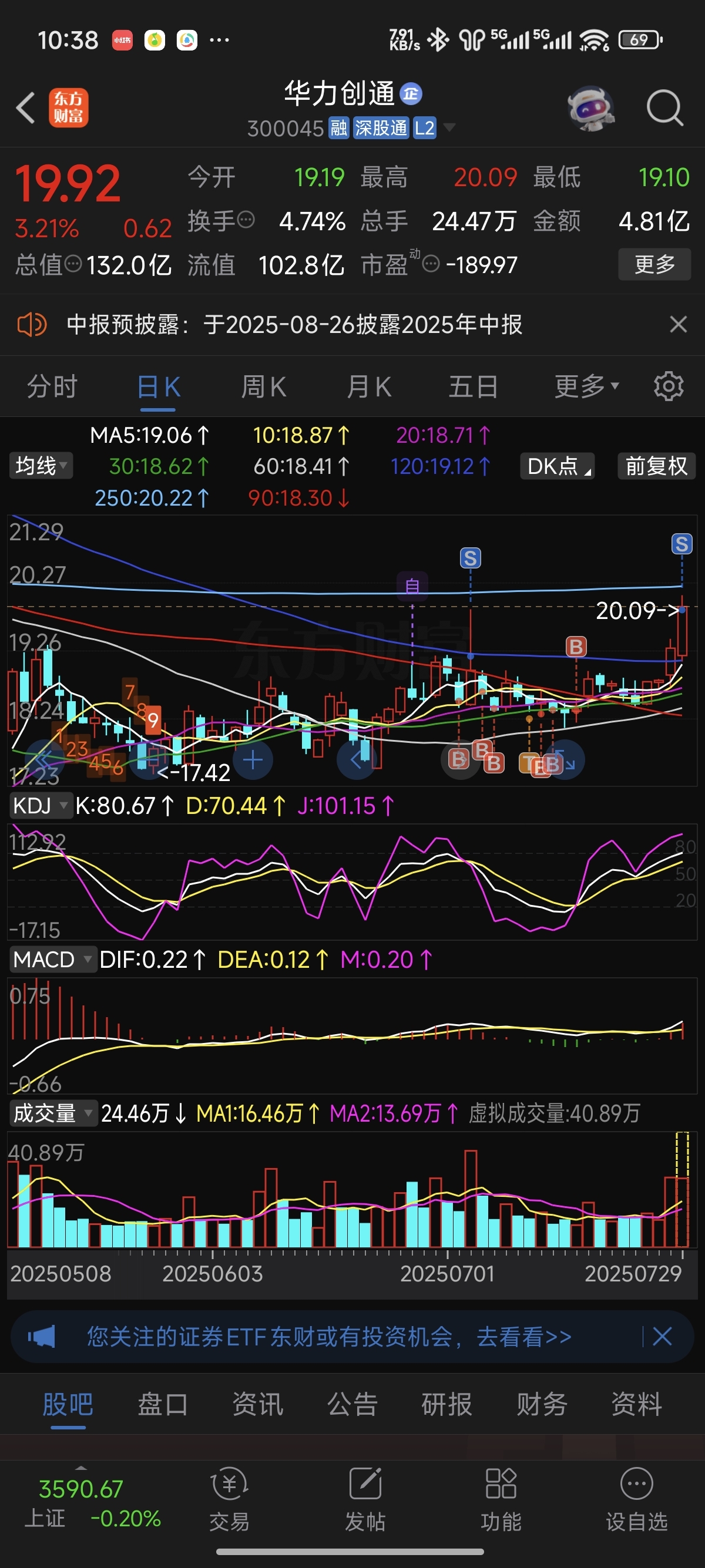Screen dimensions: 705x1568
Task: Tap the 深股通 badge
Action: (381, 129)
